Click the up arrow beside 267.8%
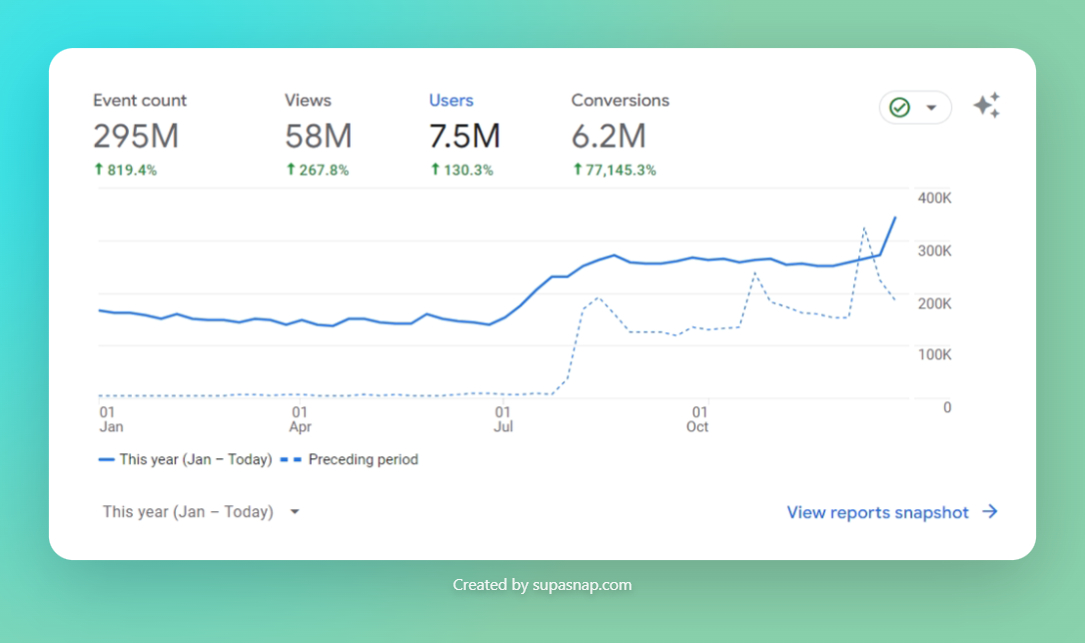Viewport: 1085px width, 643px height. (x=290, y=170)
